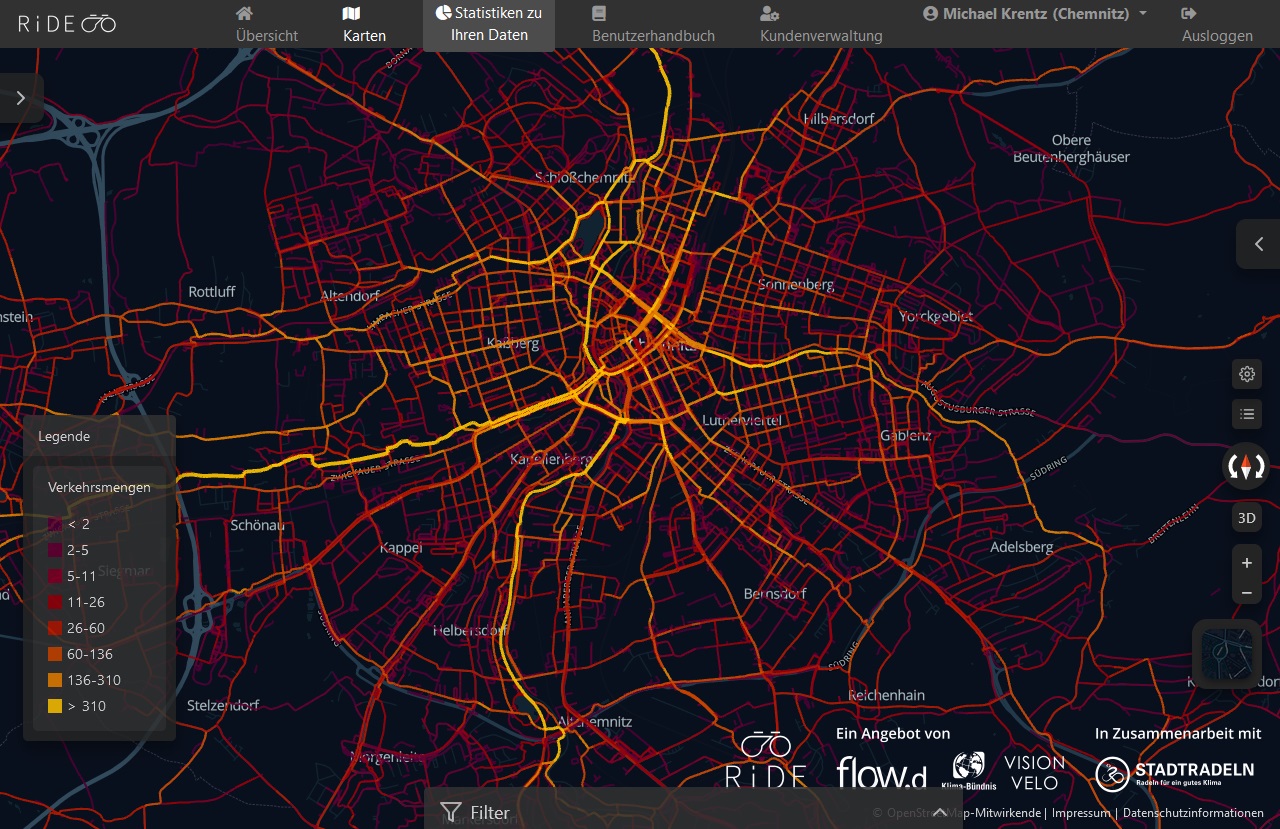Click the Bernsdorf map label
The height and width of the screenshot is (829, 1280).
click(x=775, y=594)
